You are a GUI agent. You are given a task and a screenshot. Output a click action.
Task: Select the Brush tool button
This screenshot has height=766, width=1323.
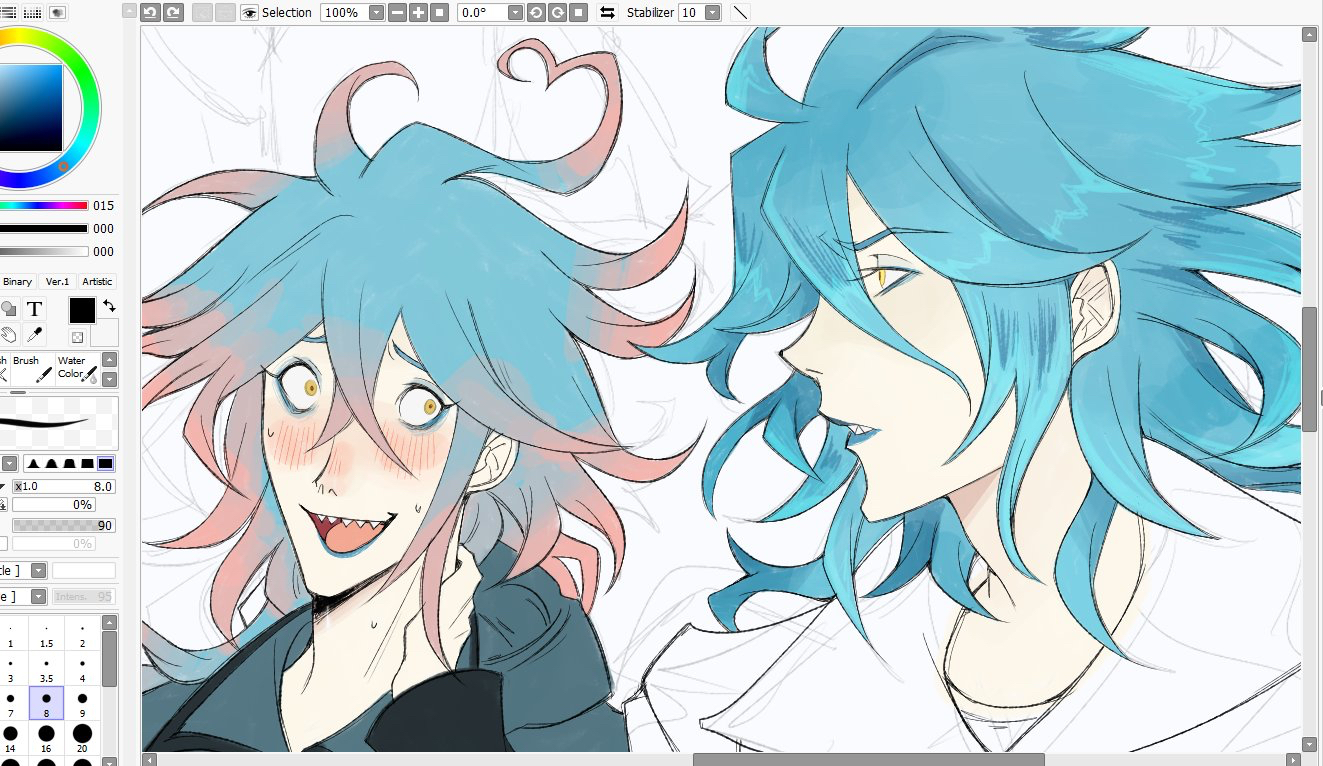(32, 368)
